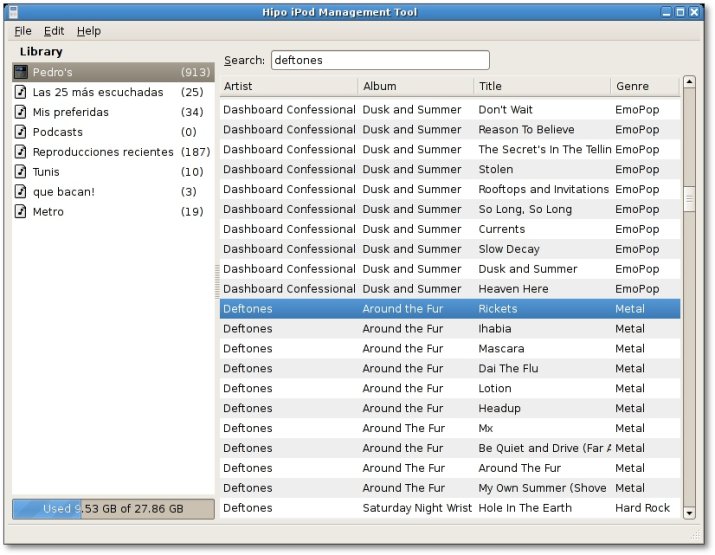Select the track Rooftops and Invitations
This screenshot has height=555, width=715.
click(450, 189)
